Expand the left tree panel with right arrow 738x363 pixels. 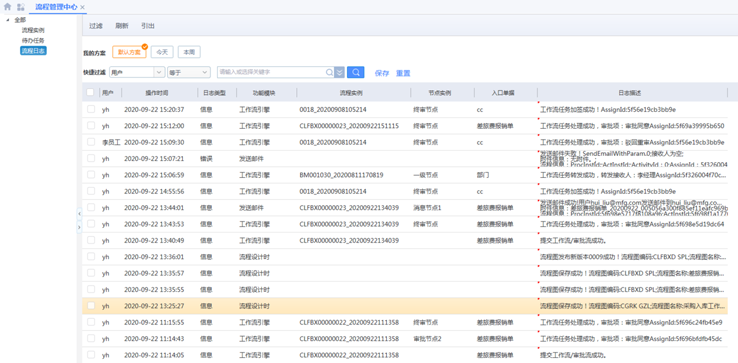pos(79,227)
